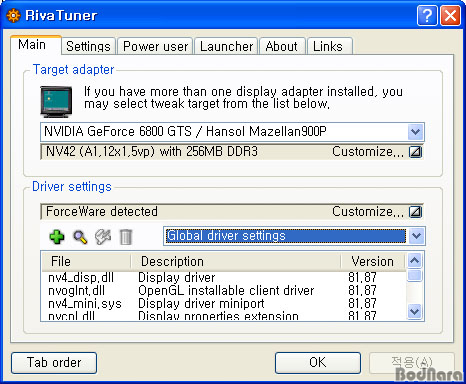This screenshot has width=466, height=384.
Task: Expand the Global driver settings dropdown arrow
Action: [416, 236]
